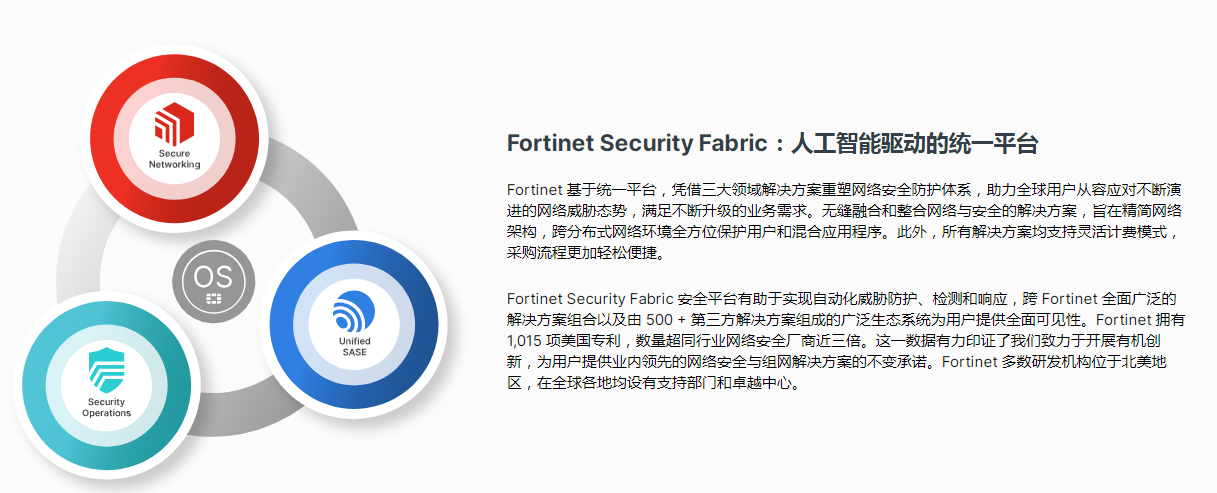Screen dimensions: 1217x493
Task: Click the small Fortinet logo below OS
Action: [213, 298]
